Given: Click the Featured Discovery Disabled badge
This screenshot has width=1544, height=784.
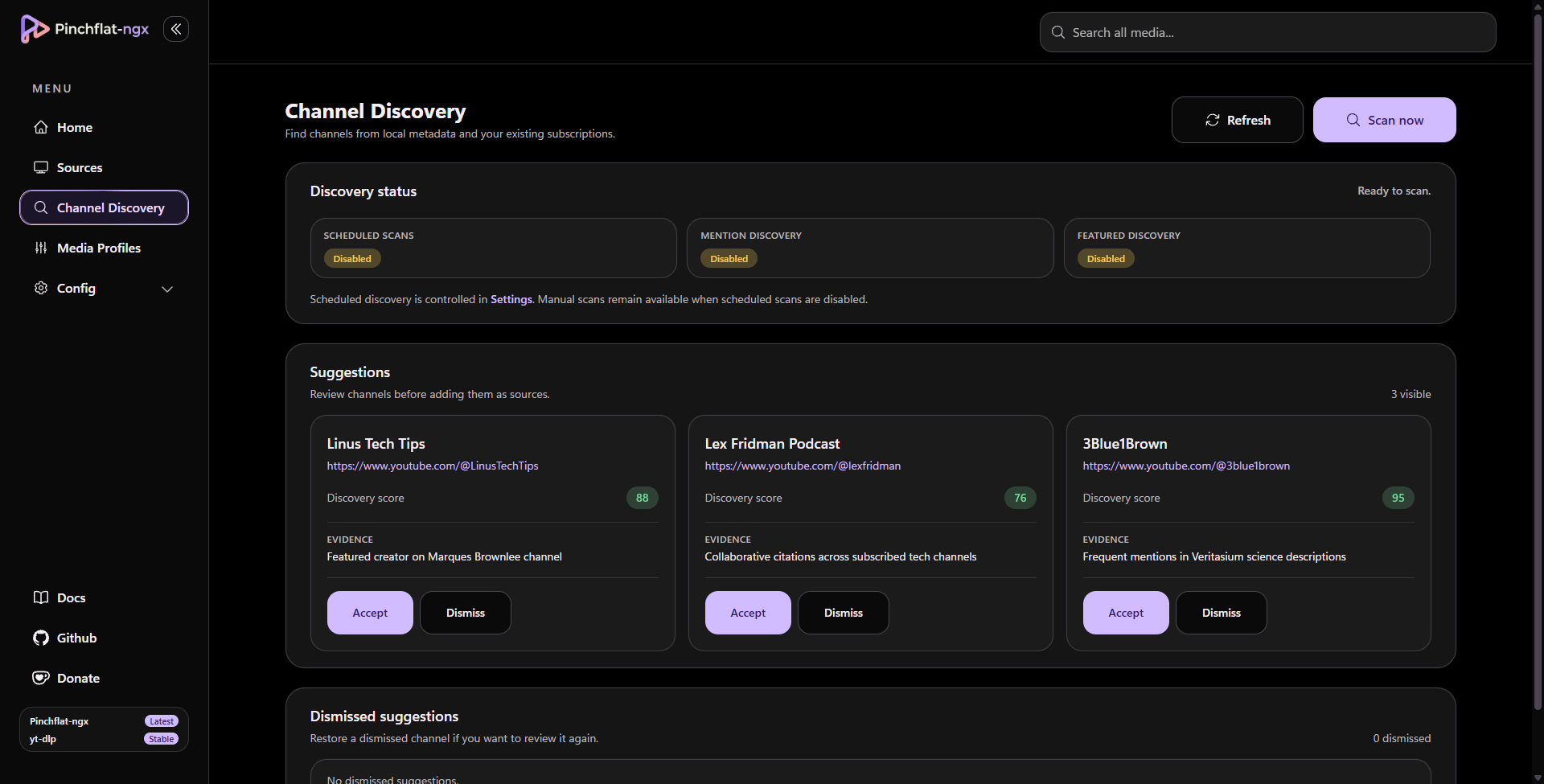Looking at the screenshot, I should (x=1106, y=259).
